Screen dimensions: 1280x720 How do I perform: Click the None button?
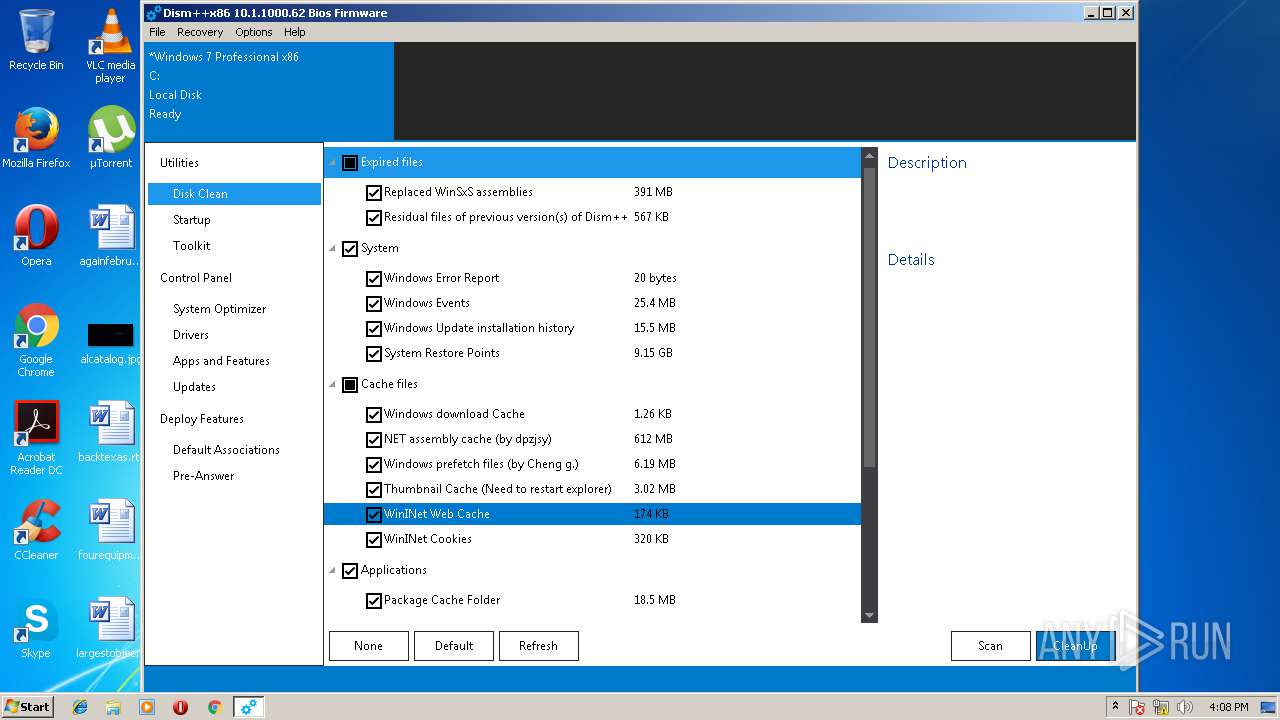pyautogui.click(x=369, y=646)
